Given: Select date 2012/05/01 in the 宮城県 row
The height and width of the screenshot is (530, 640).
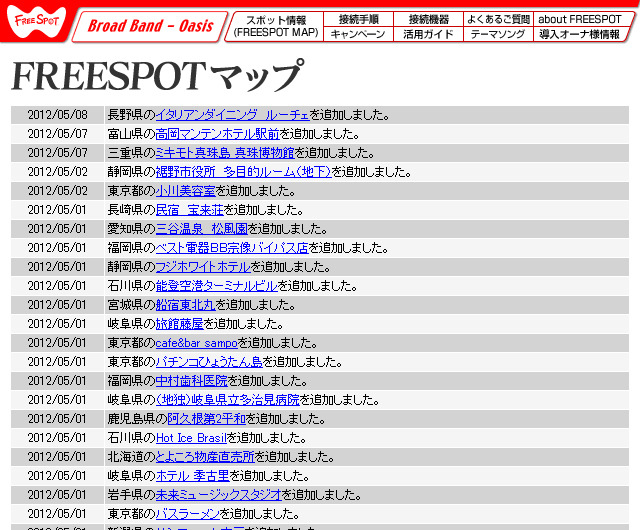Looking at the screenshot, I should [58, 305].
